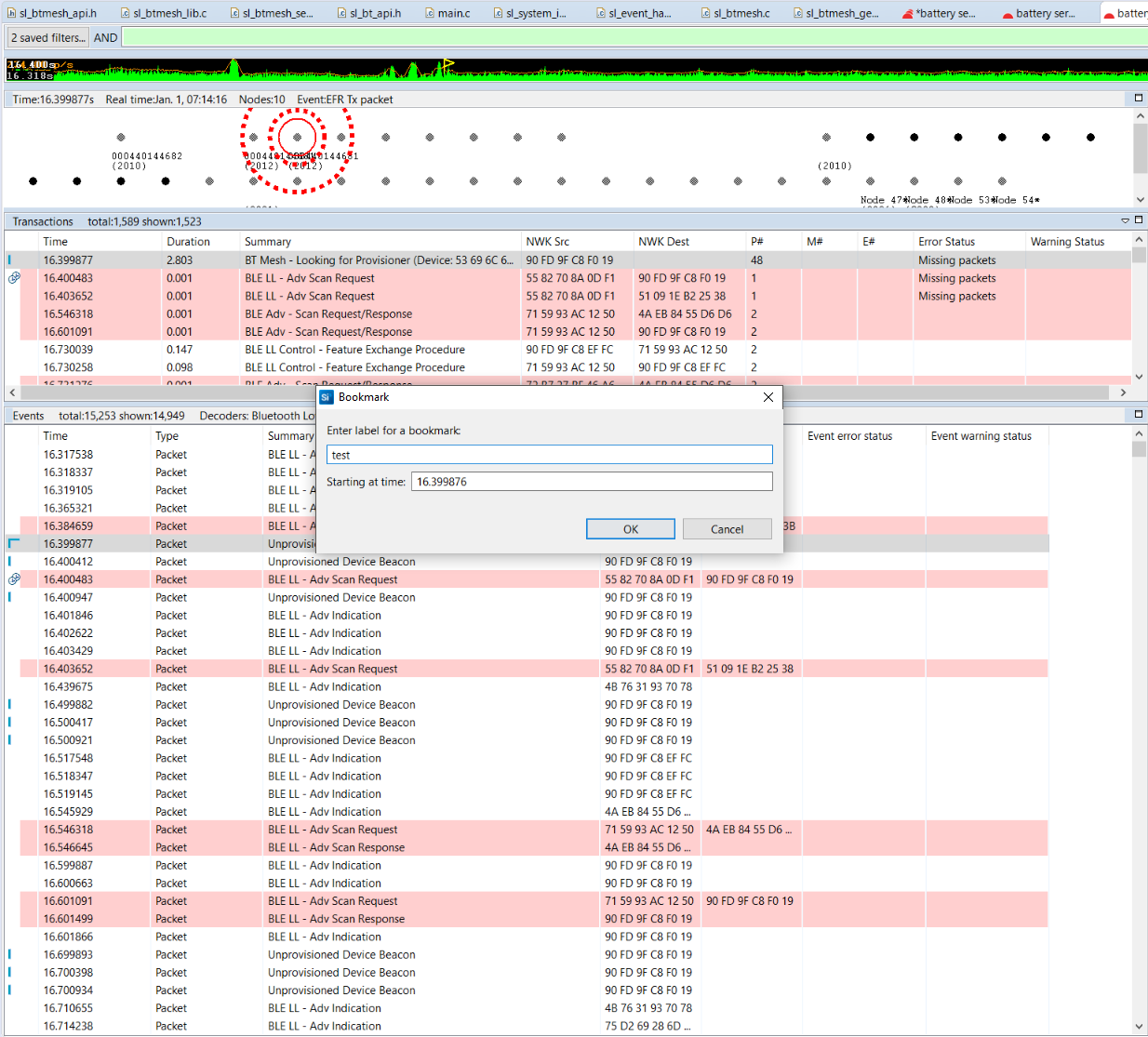Maximize the Transactions pane
The image size is (1148, 1037).
point(1138,220)
